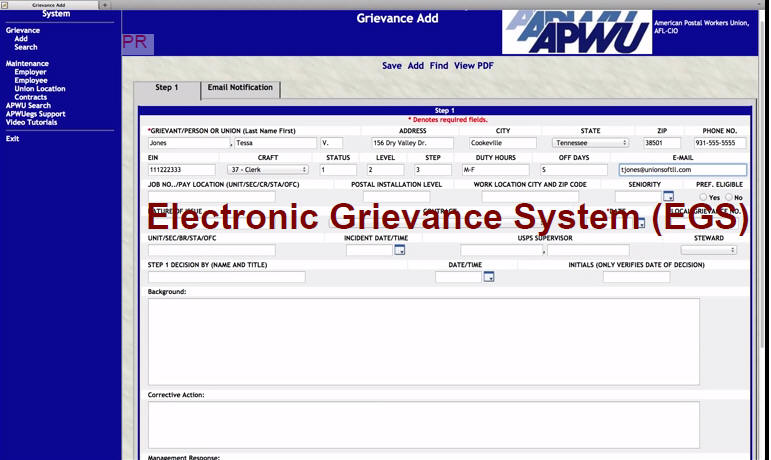
Task: Click the Phone No. field
Action: 719,143
